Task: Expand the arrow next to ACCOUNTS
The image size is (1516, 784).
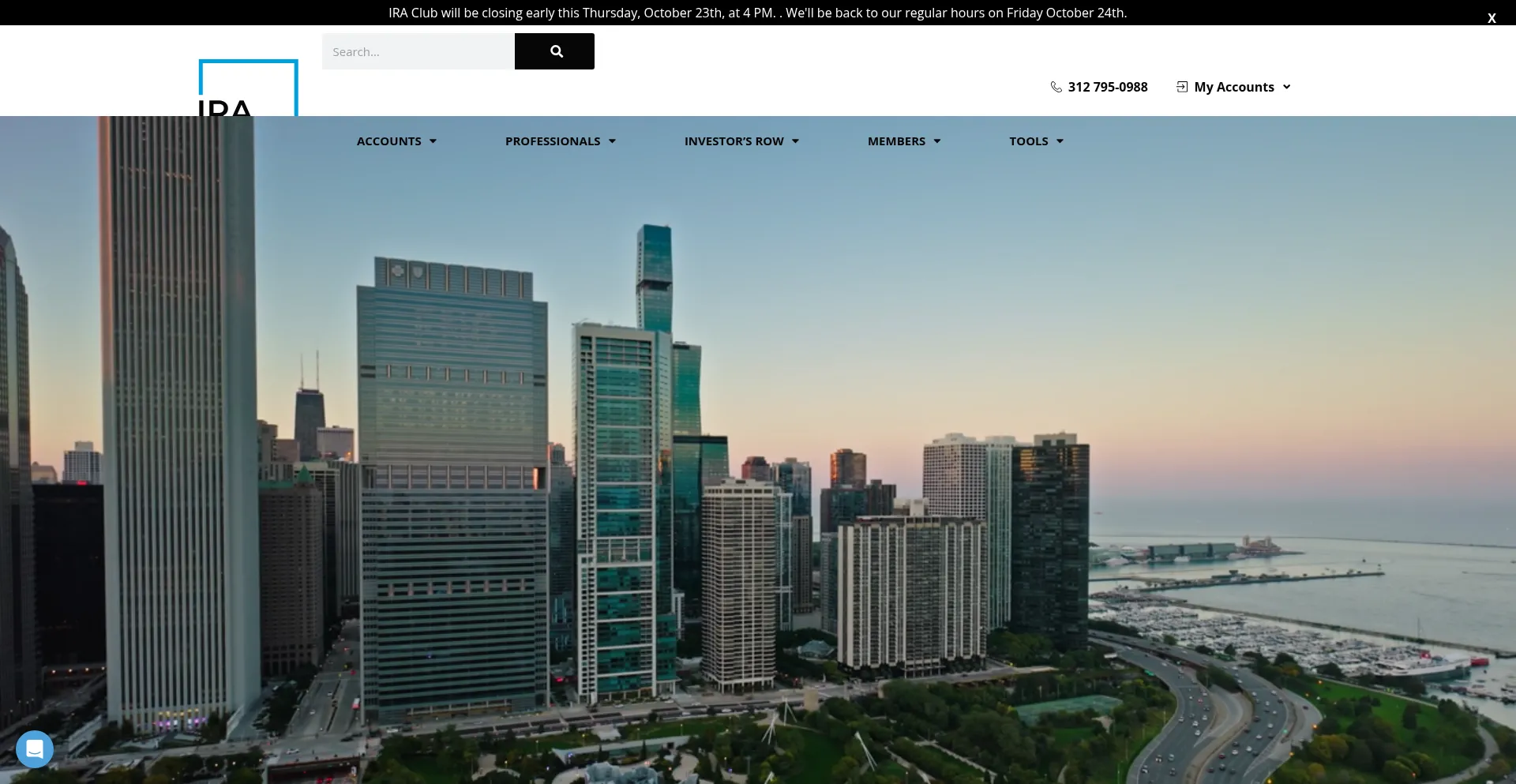Action: coord(433,141)
